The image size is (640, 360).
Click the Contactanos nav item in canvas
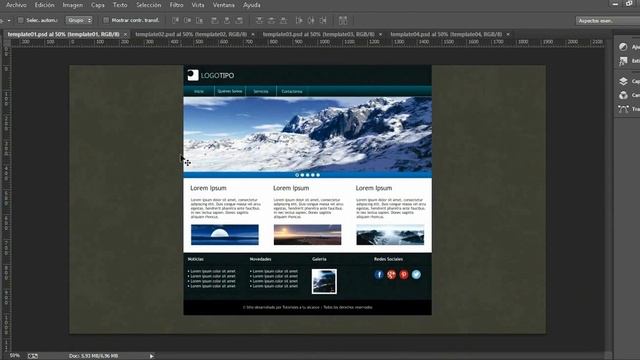292,91
